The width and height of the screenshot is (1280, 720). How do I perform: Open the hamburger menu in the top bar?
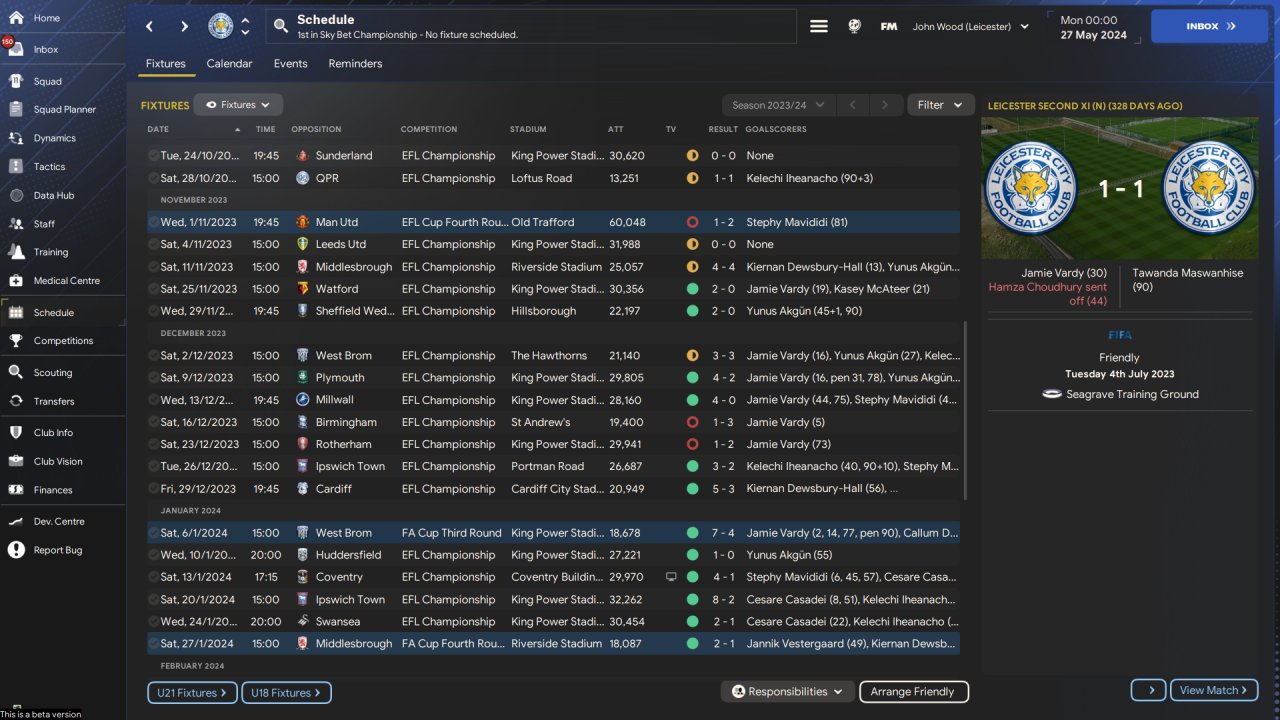click(x=819, y=27)
